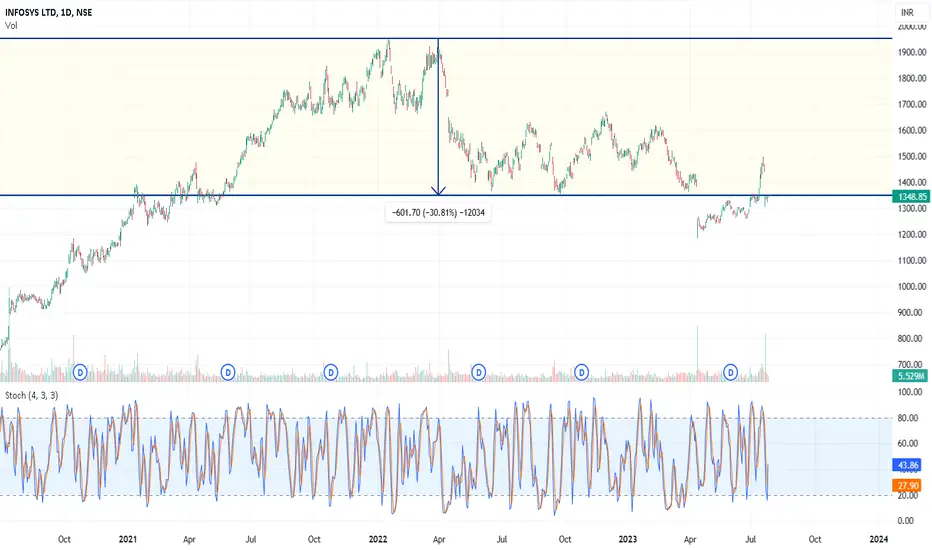Open dividend marker D near late October 2022
The width and height of the screenshot is (932, 550).
pyautogui.click(x=581, y=373)
